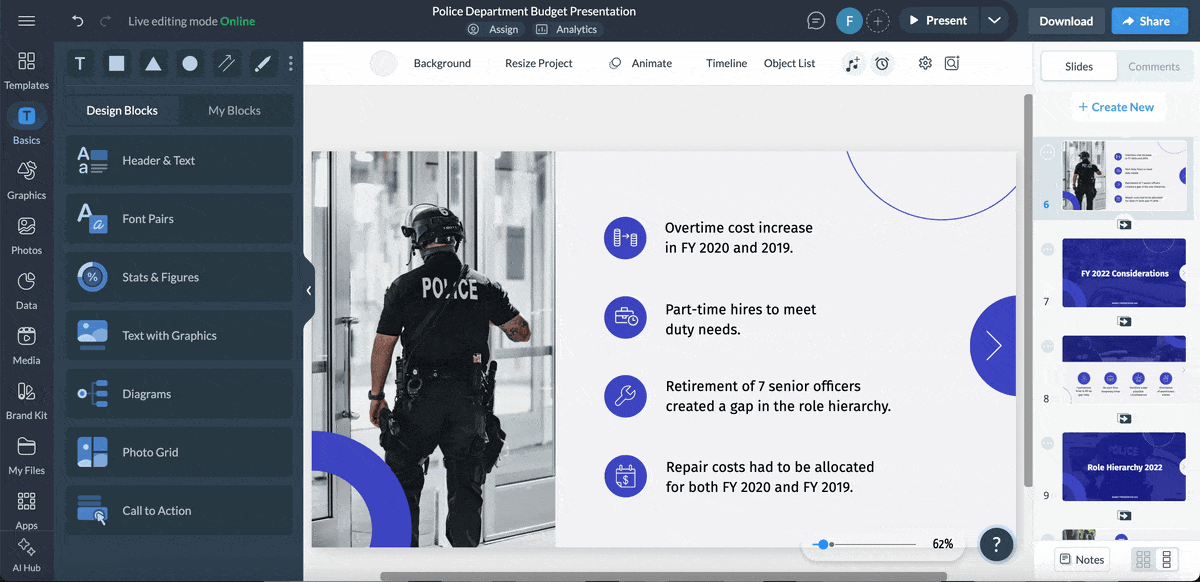
Task: Open Diagrams design blocks
Action: [180, 394]
